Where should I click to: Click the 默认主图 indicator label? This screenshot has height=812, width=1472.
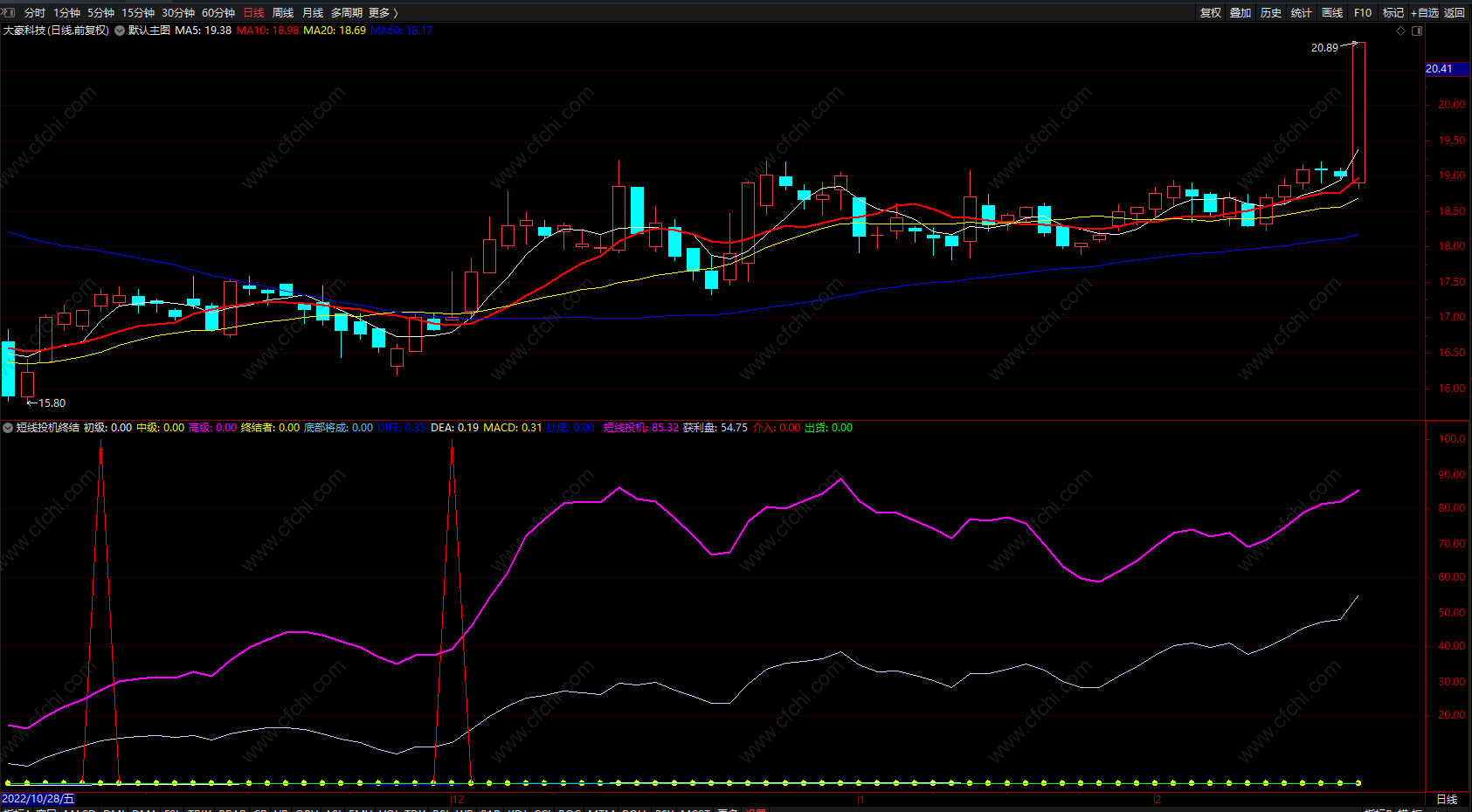[x=149, y=31]
